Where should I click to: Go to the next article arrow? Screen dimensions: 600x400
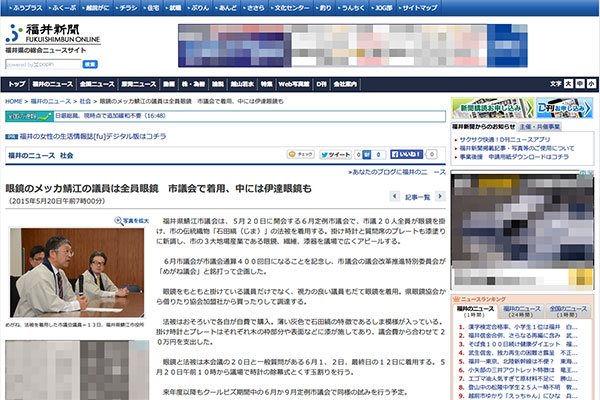pos(440,196)
